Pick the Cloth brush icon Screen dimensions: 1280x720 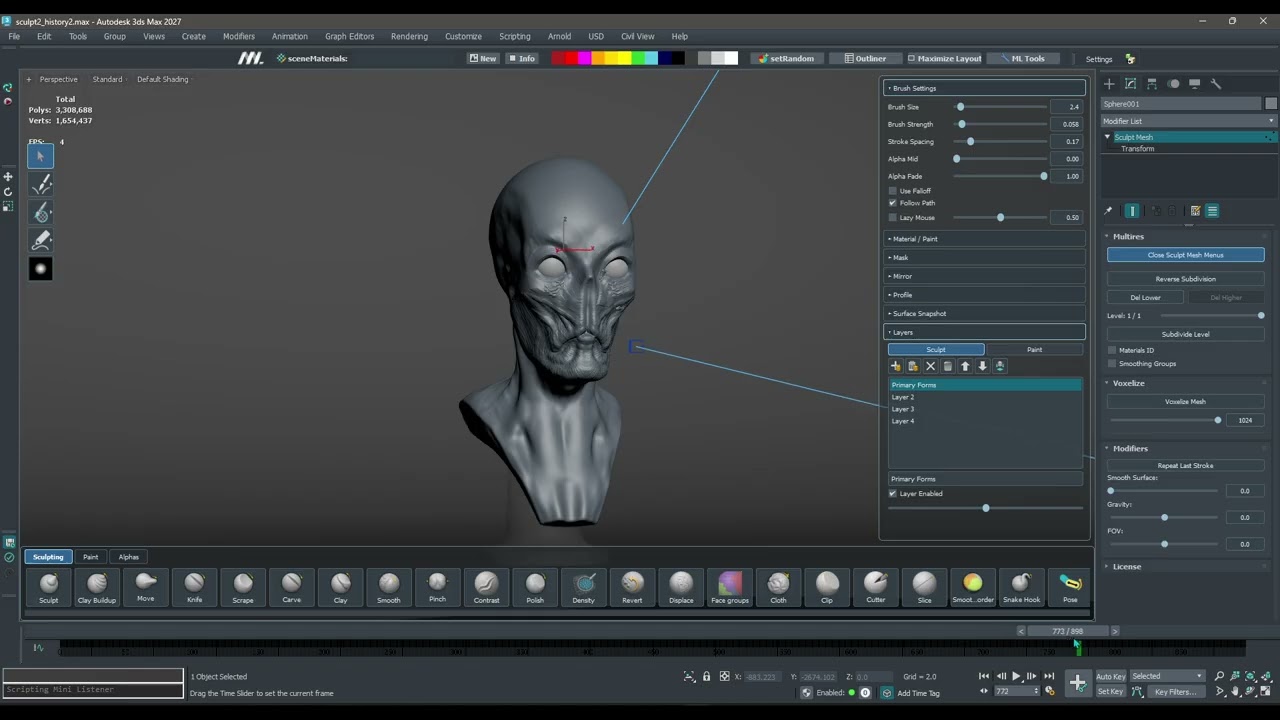point(778,588)
